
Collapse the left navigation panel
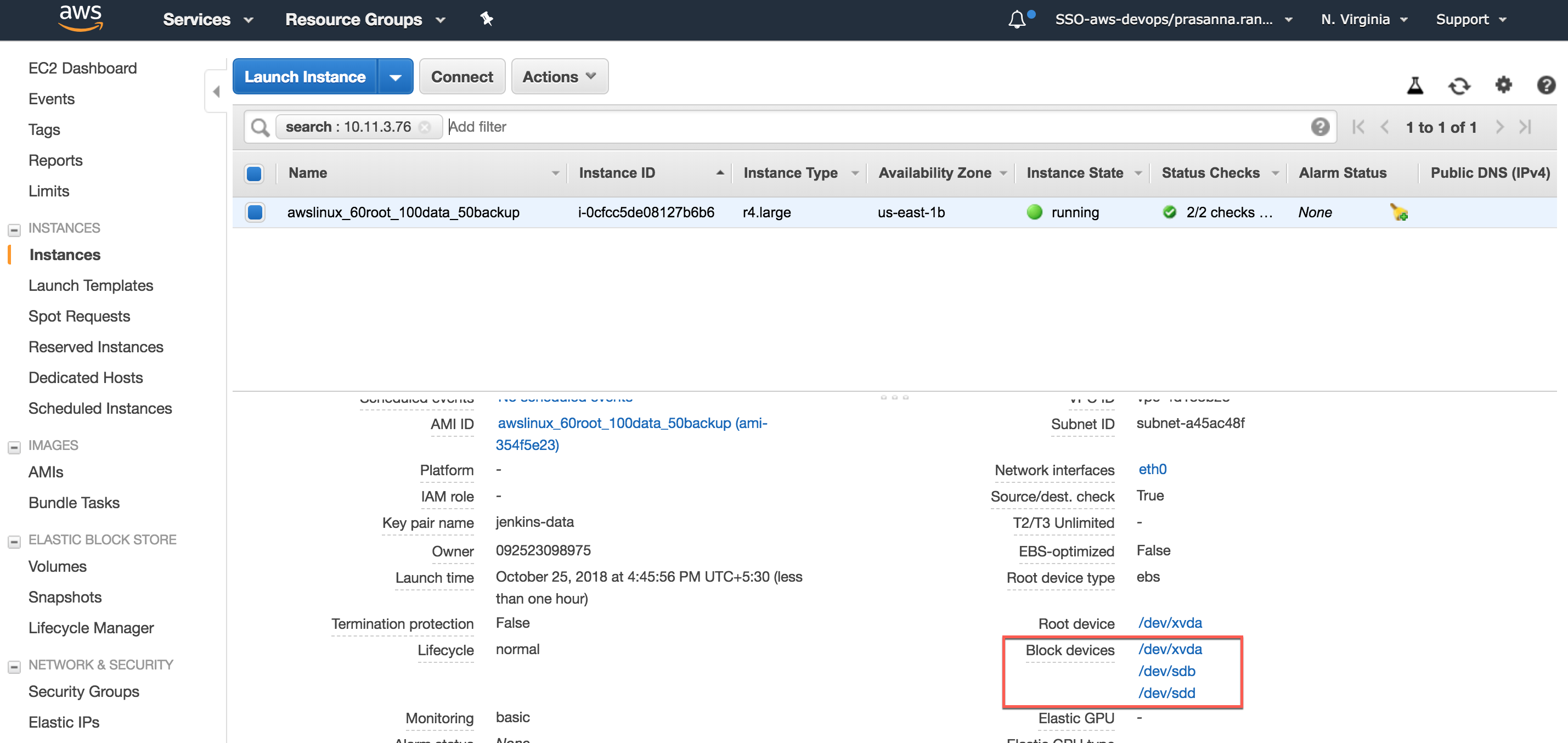(216, 91)
